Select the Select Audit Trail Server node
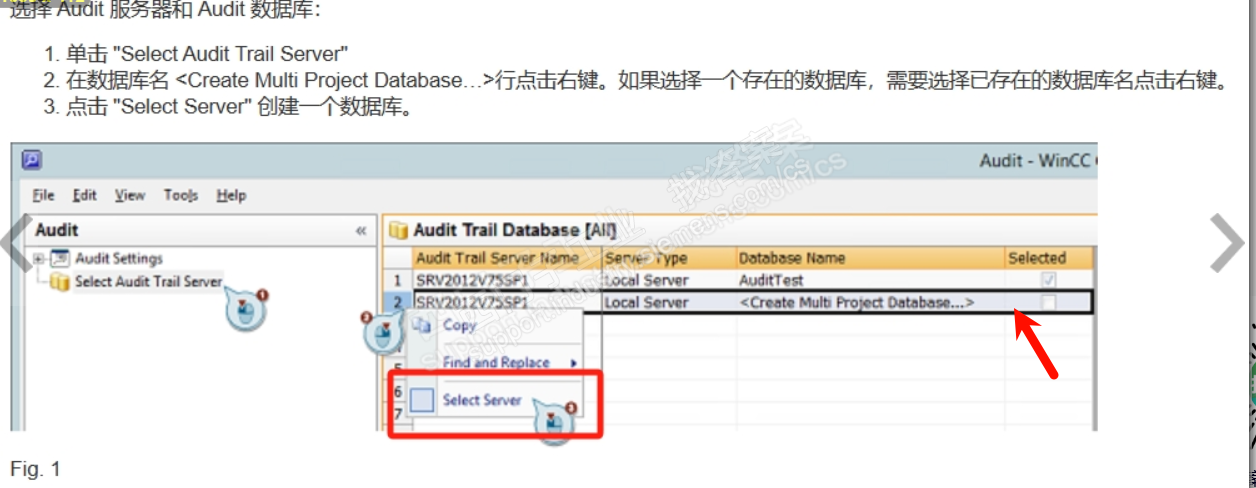Image resolution: width=1256 pixels, height=488 pixels. pos(148,282)
